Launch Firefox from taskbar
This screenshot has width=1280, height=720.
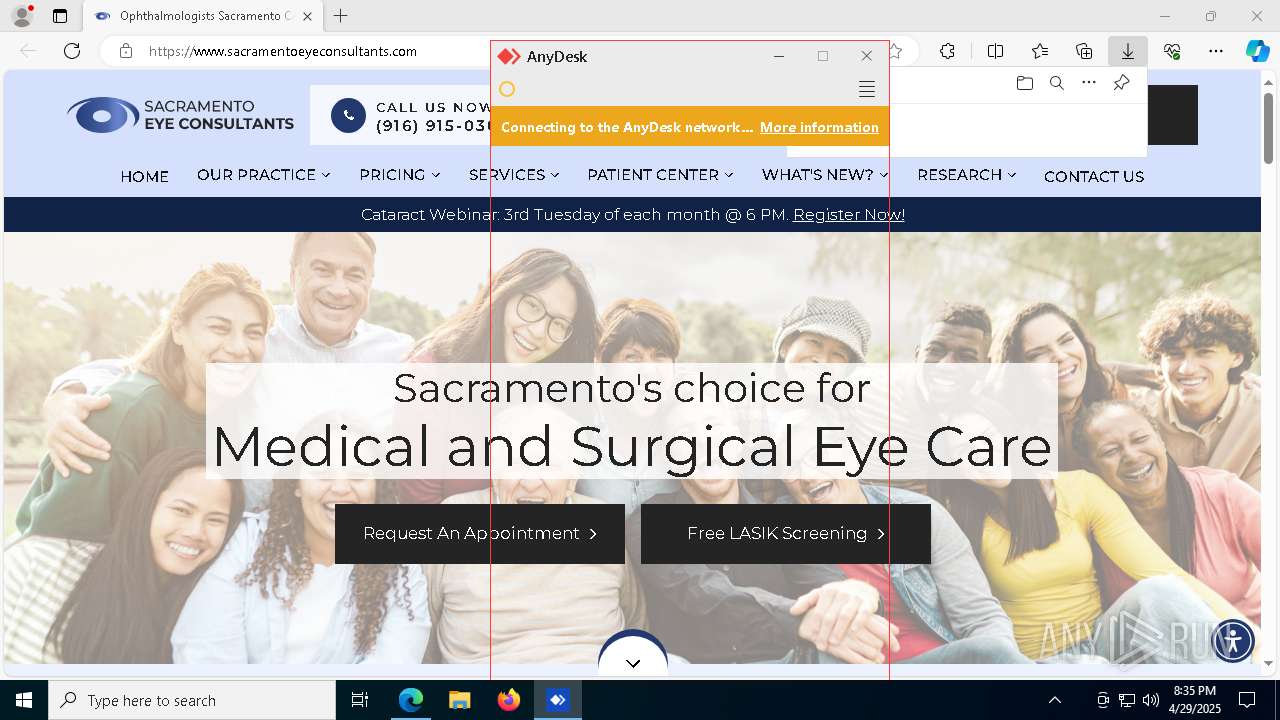click(509, 700)
